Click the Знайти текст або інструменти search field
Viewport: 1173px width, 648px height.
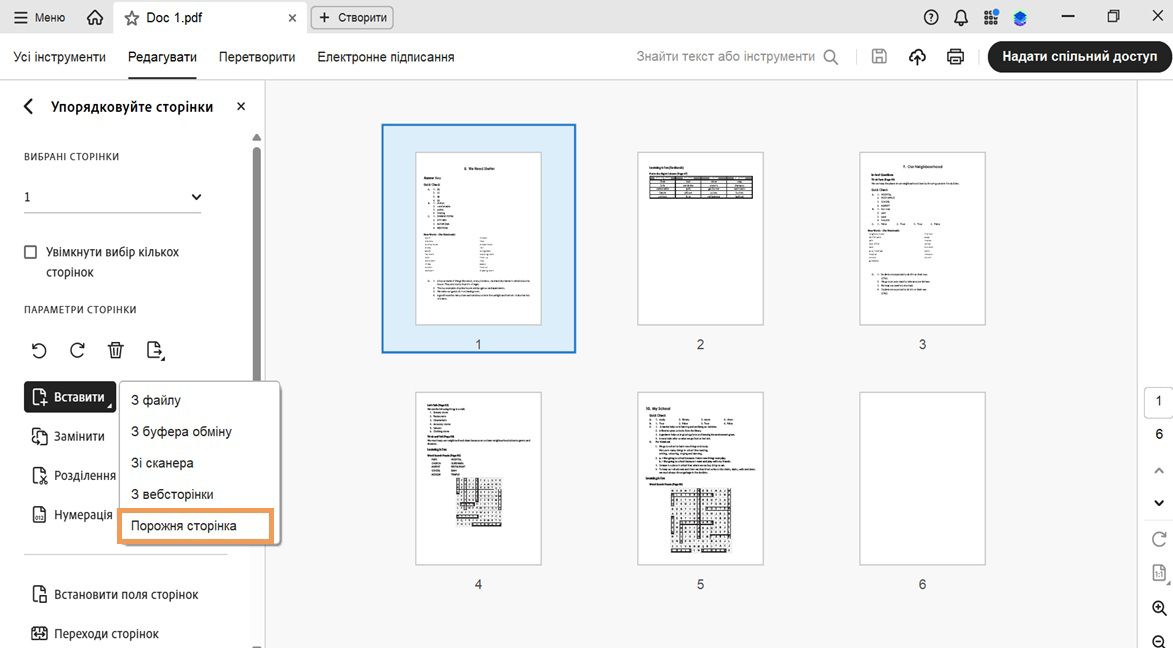pyautogui.click(x=726, y=56)
